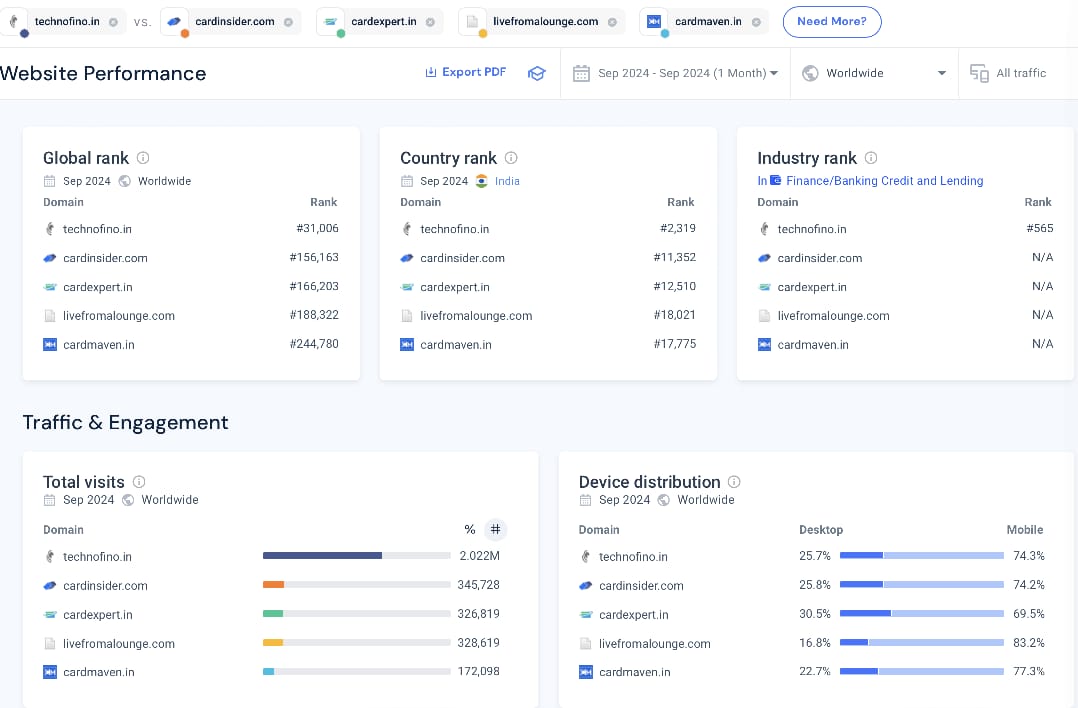
Task: Open livefromalounge.com in Industry rank table
Action: (x=833, y=316)
